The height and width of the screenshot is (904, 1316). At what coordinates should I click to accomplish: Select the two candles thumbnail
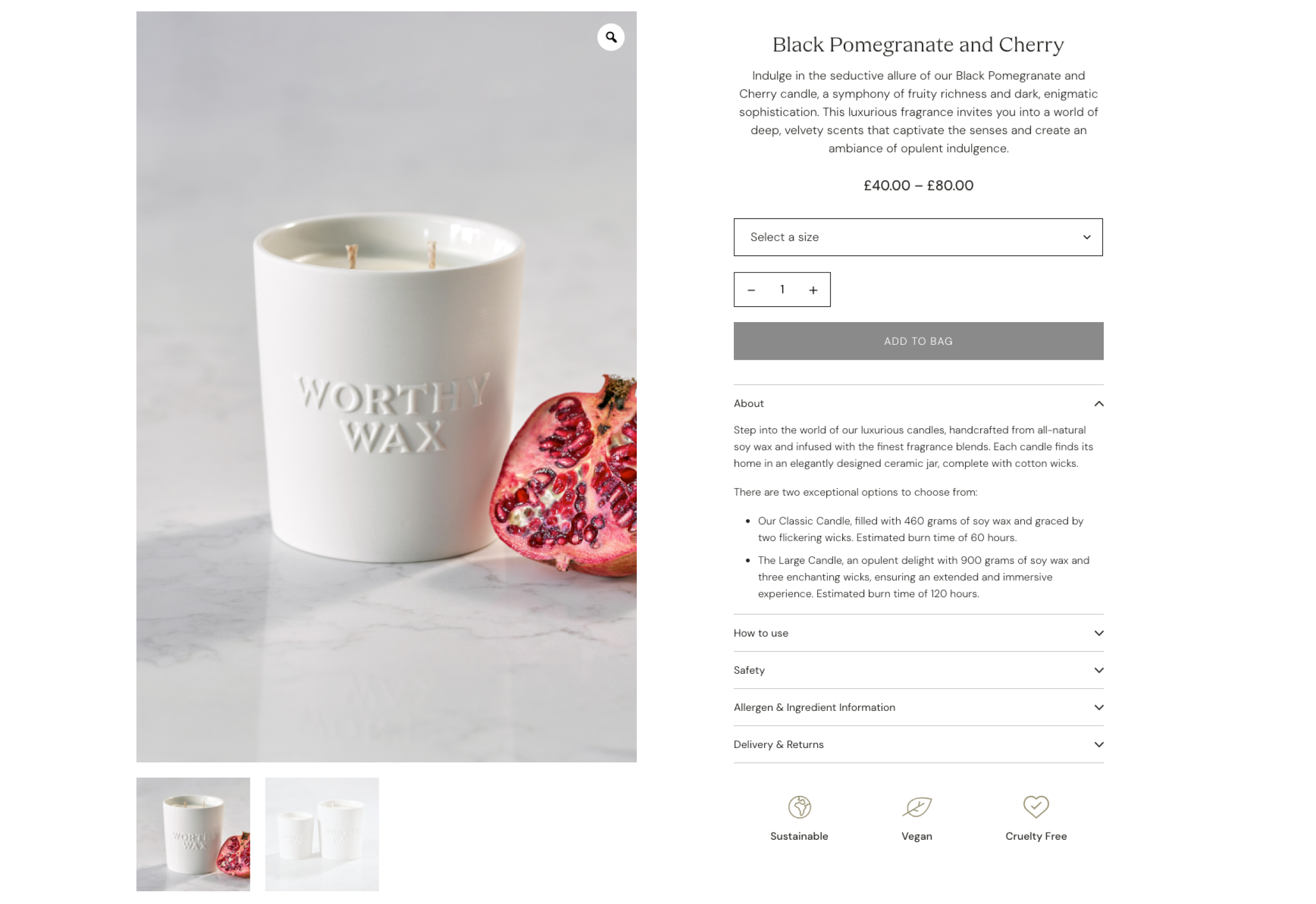[322, 835]
